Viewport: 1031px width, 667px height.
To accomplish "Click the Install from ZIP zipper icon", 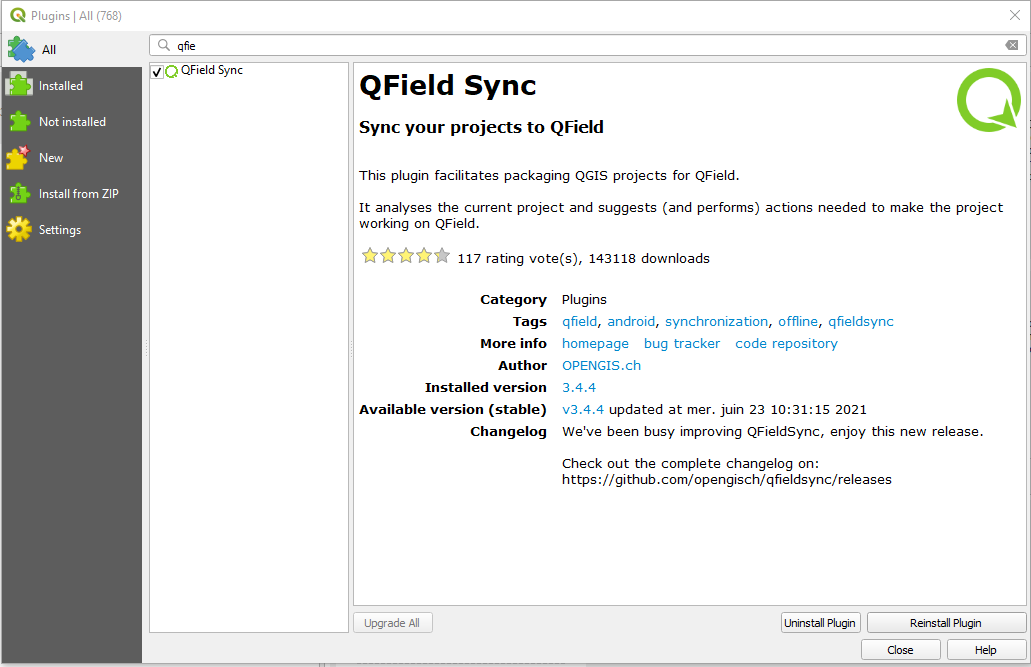I will 19,193.
